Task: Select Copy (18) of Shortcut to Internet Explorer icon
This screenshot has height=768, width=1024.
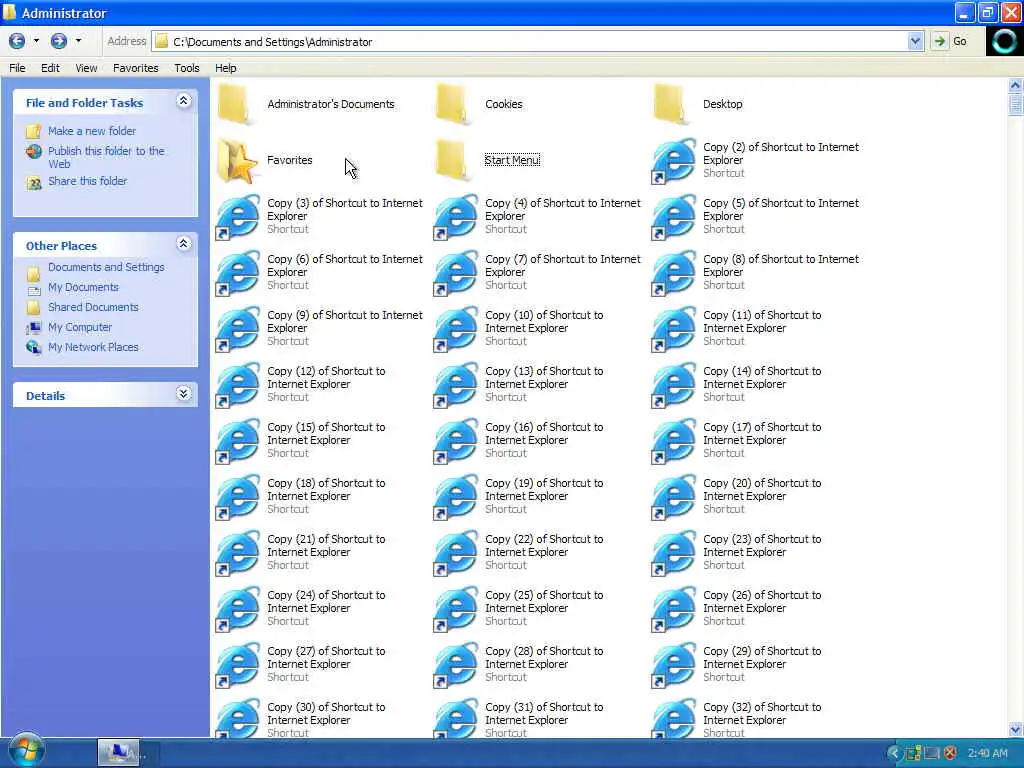Action: click(238, 497)
